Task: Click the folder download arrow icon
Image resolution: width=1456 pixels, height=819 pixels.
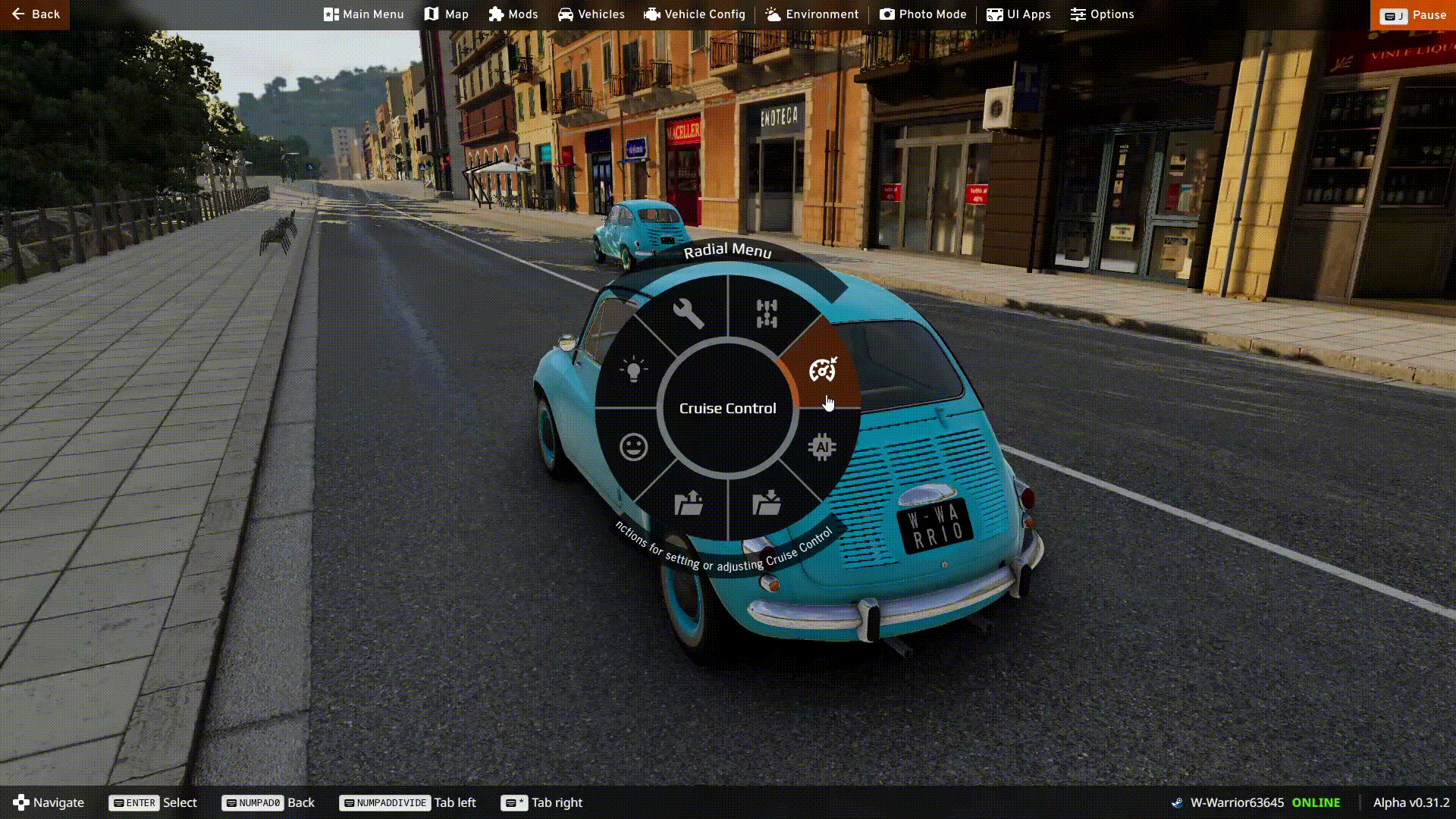Action: [x=767, y=503]
